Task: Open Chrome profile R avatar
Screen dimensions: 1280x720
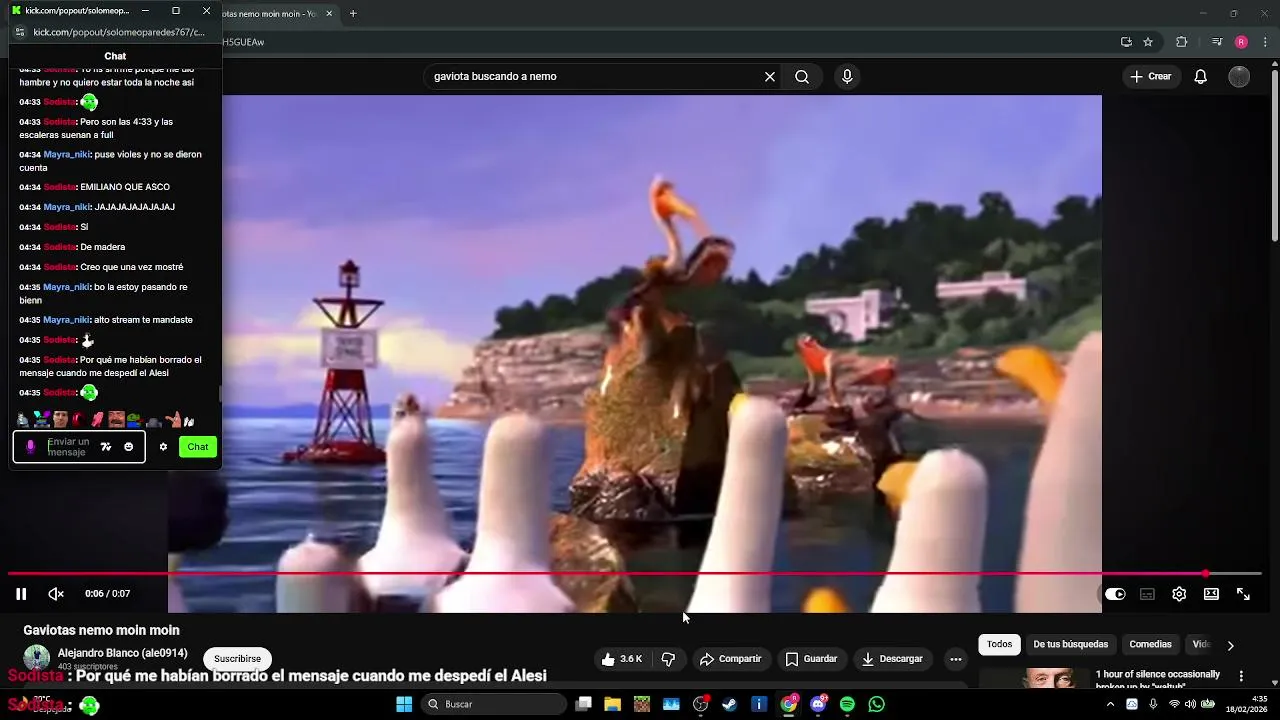Action: (1241, 42)
